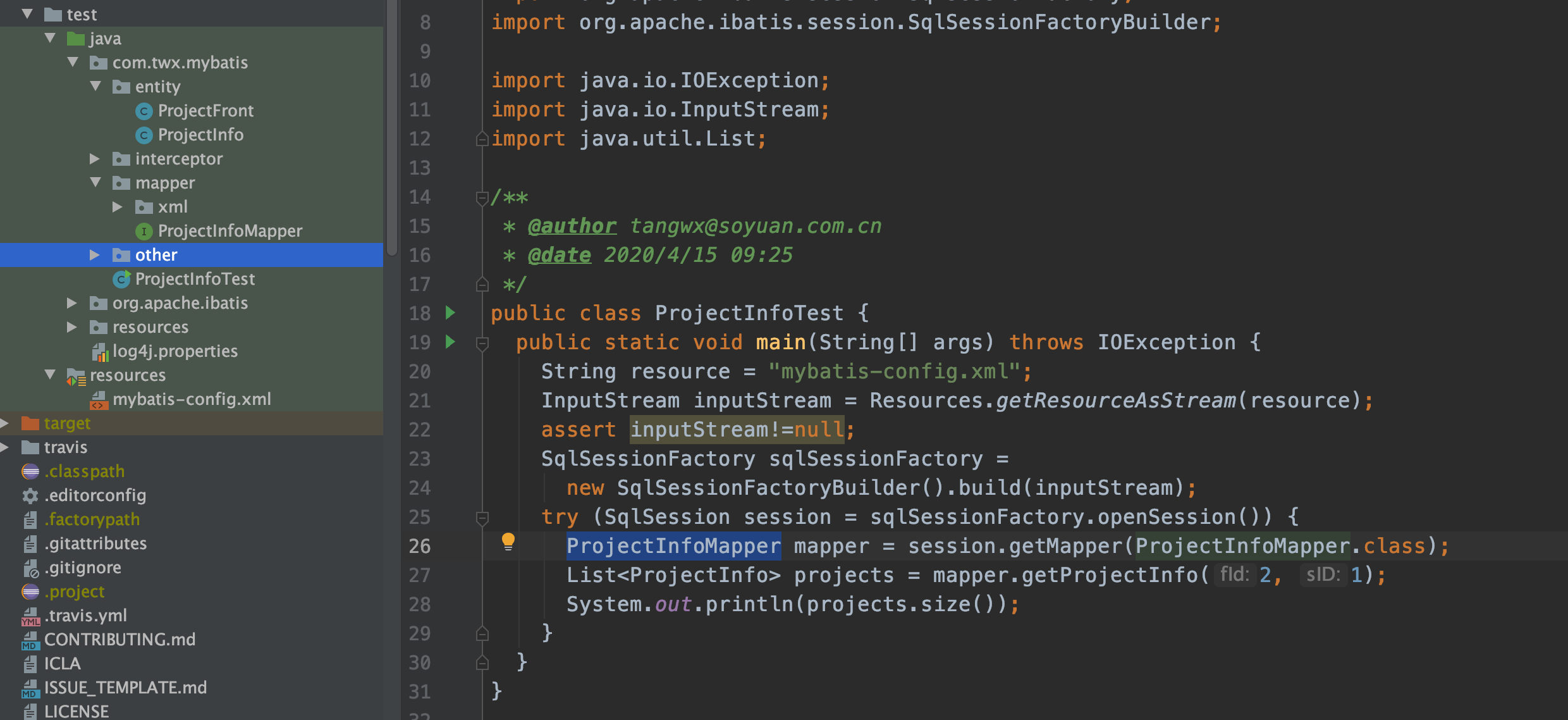Select log4j.properties file in tree

click(175, 351)
